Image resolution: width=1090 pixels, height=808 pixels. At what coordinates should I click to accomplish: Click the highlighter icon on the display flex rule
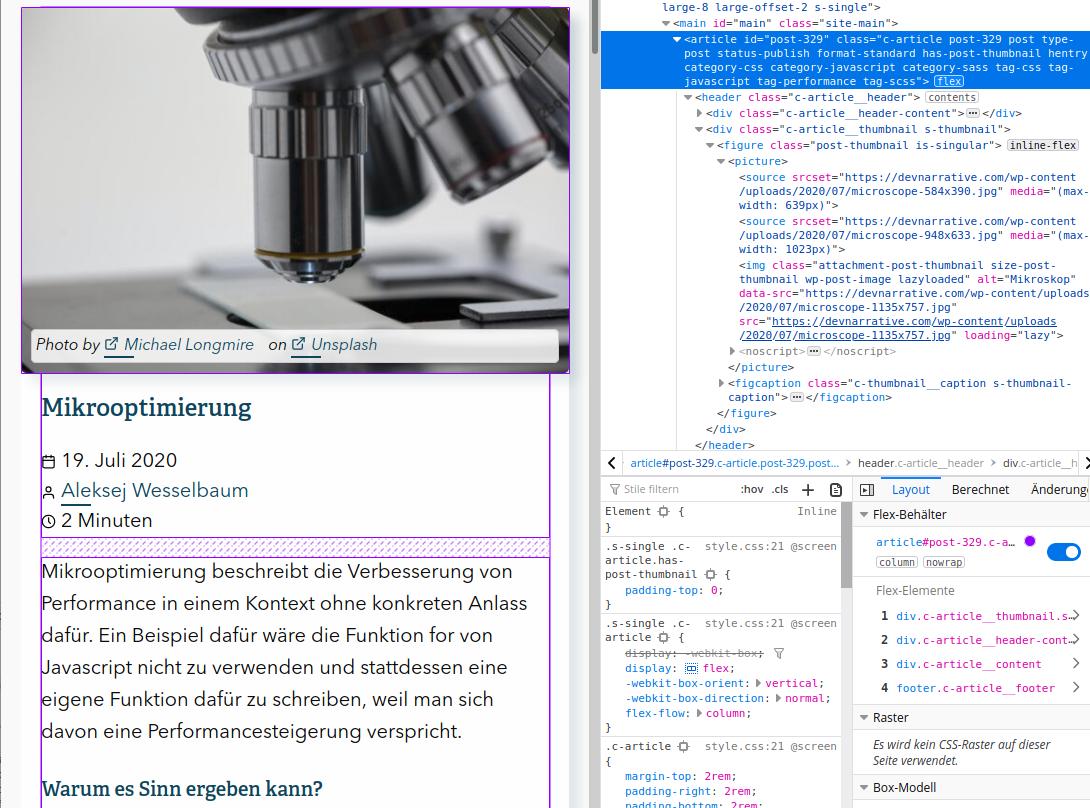coord(663,638)
